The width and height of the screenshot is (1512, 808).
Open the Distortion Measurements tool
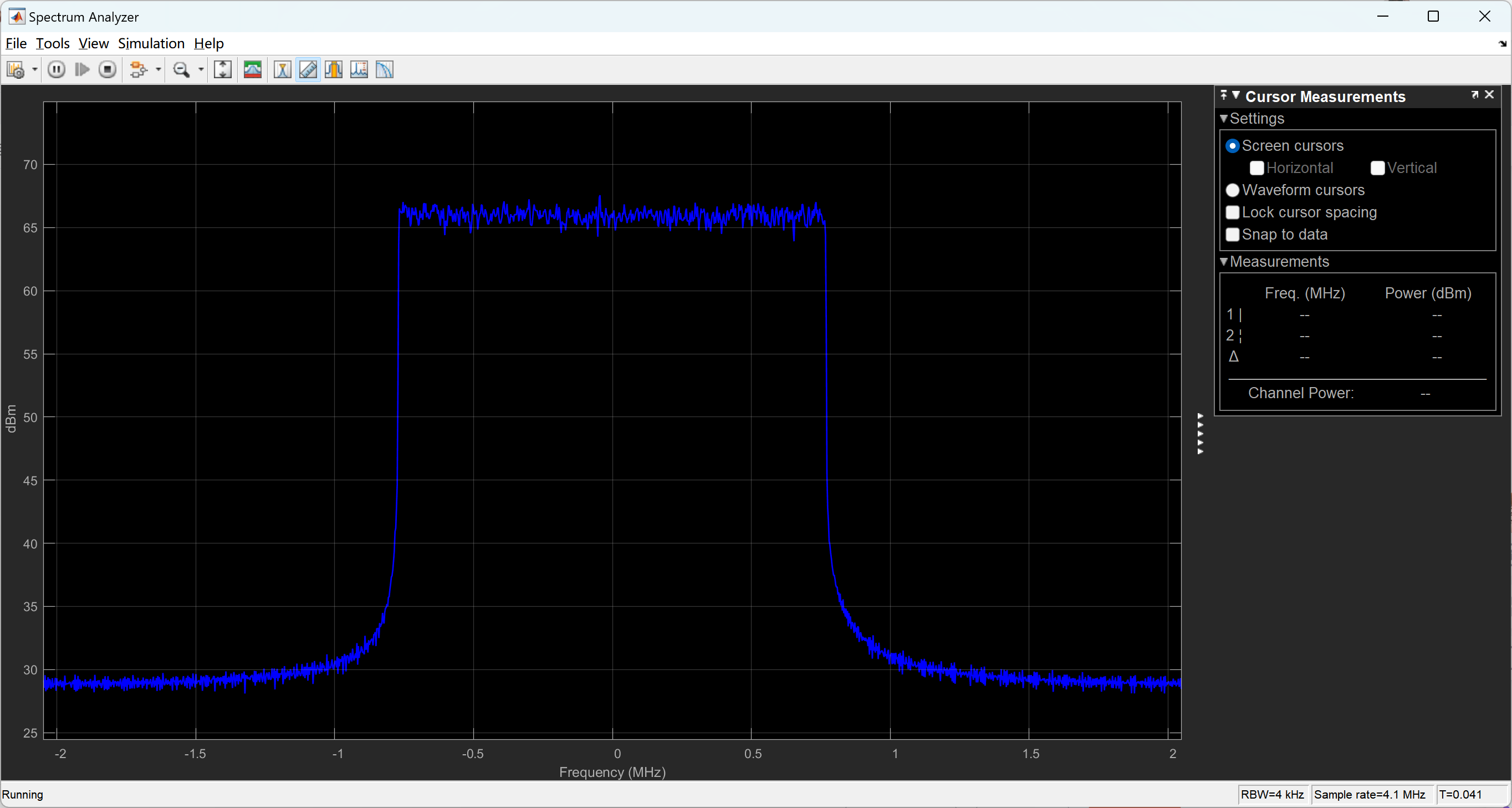359,70
